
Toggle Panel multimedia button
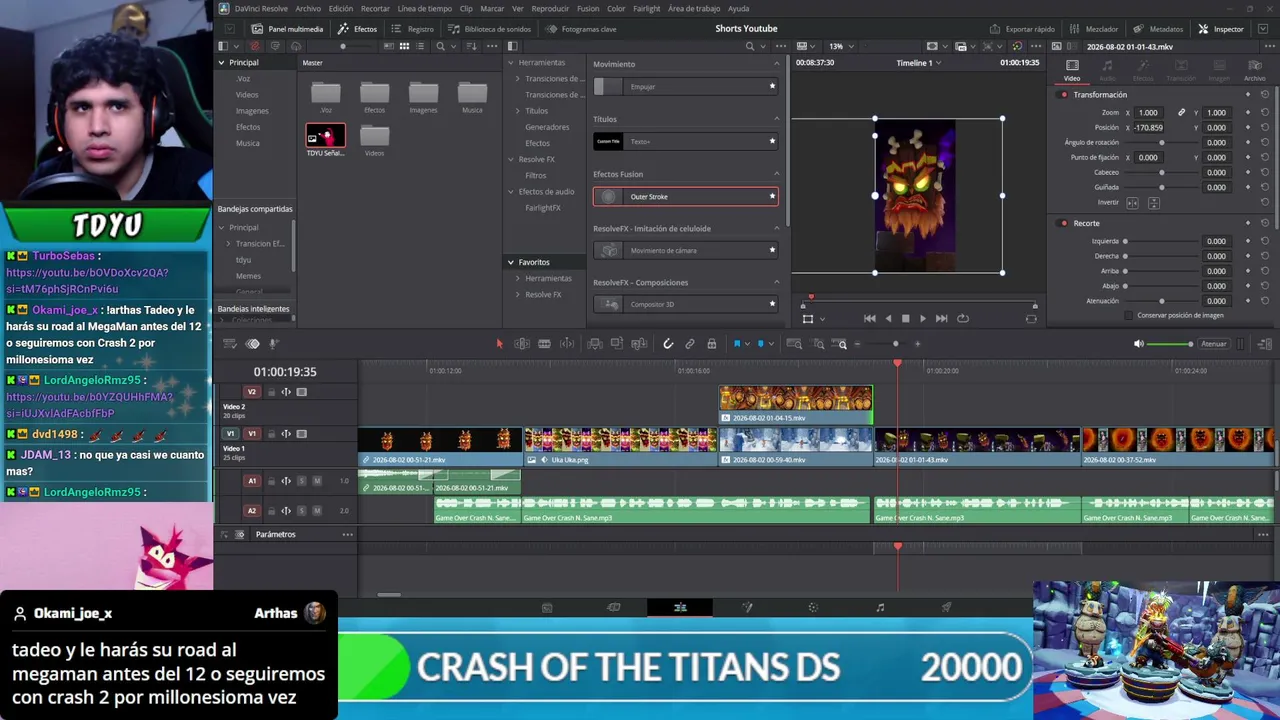pyautogui.click(x=288, y=29)
